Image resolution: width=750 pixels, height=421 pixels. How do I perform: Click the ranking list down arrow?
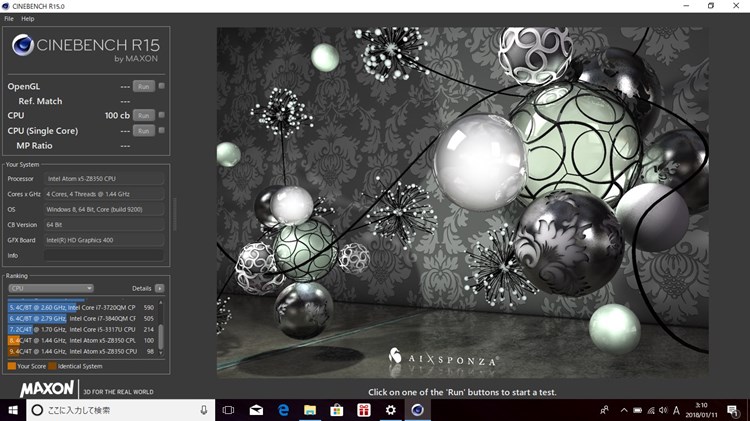pyautogui.click(x=161, y=353)
